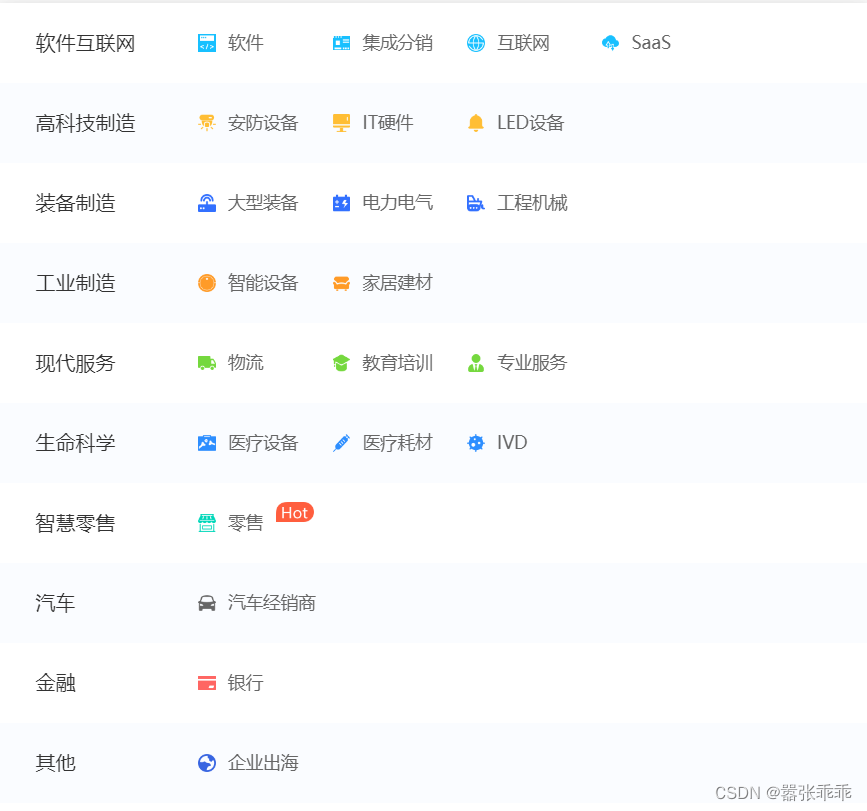The width and height of the screenshot is (867, 811).
Task: Select the 工业制造 category heading
Action: 75,283
